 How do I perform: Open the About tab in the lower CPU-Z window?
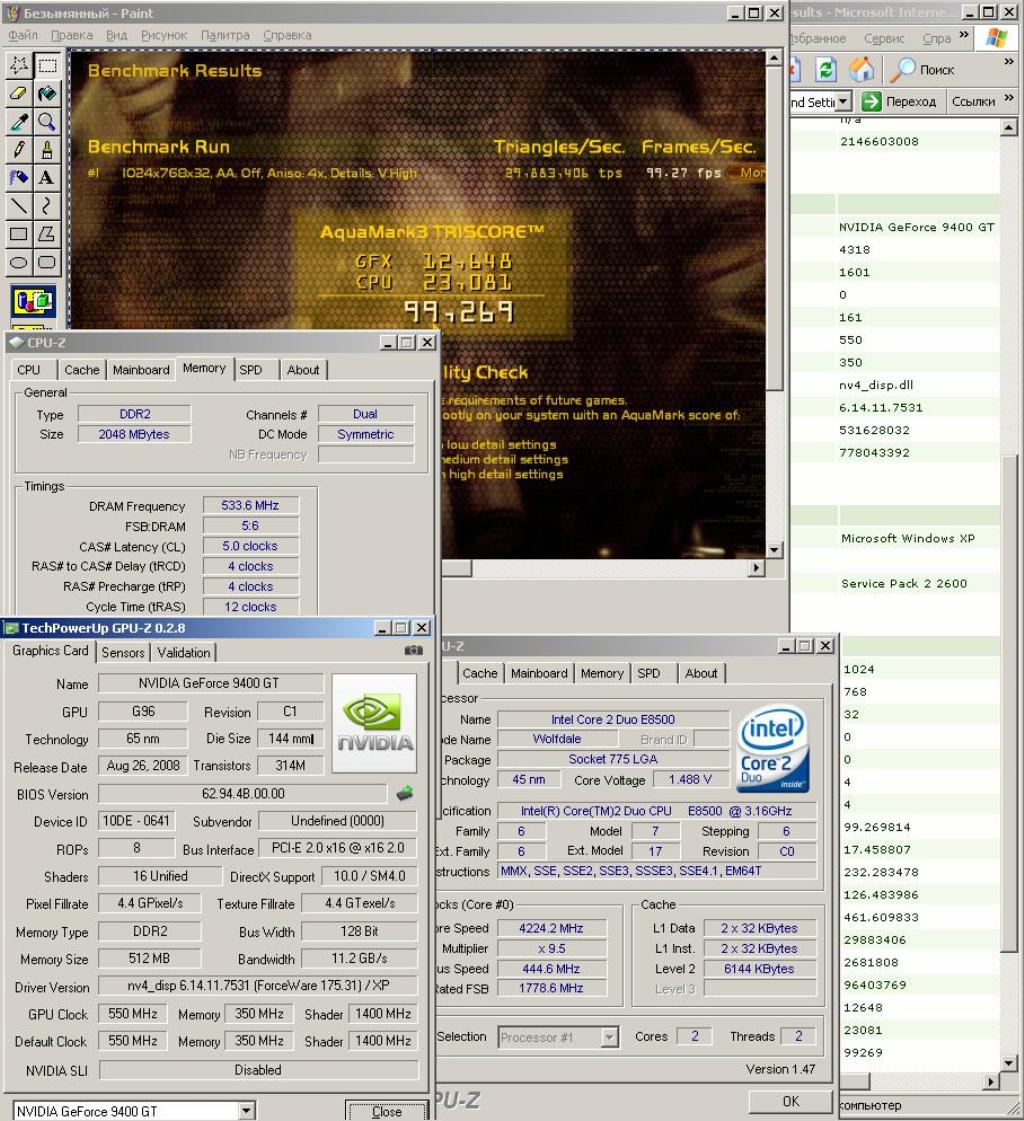click(701, 673)
